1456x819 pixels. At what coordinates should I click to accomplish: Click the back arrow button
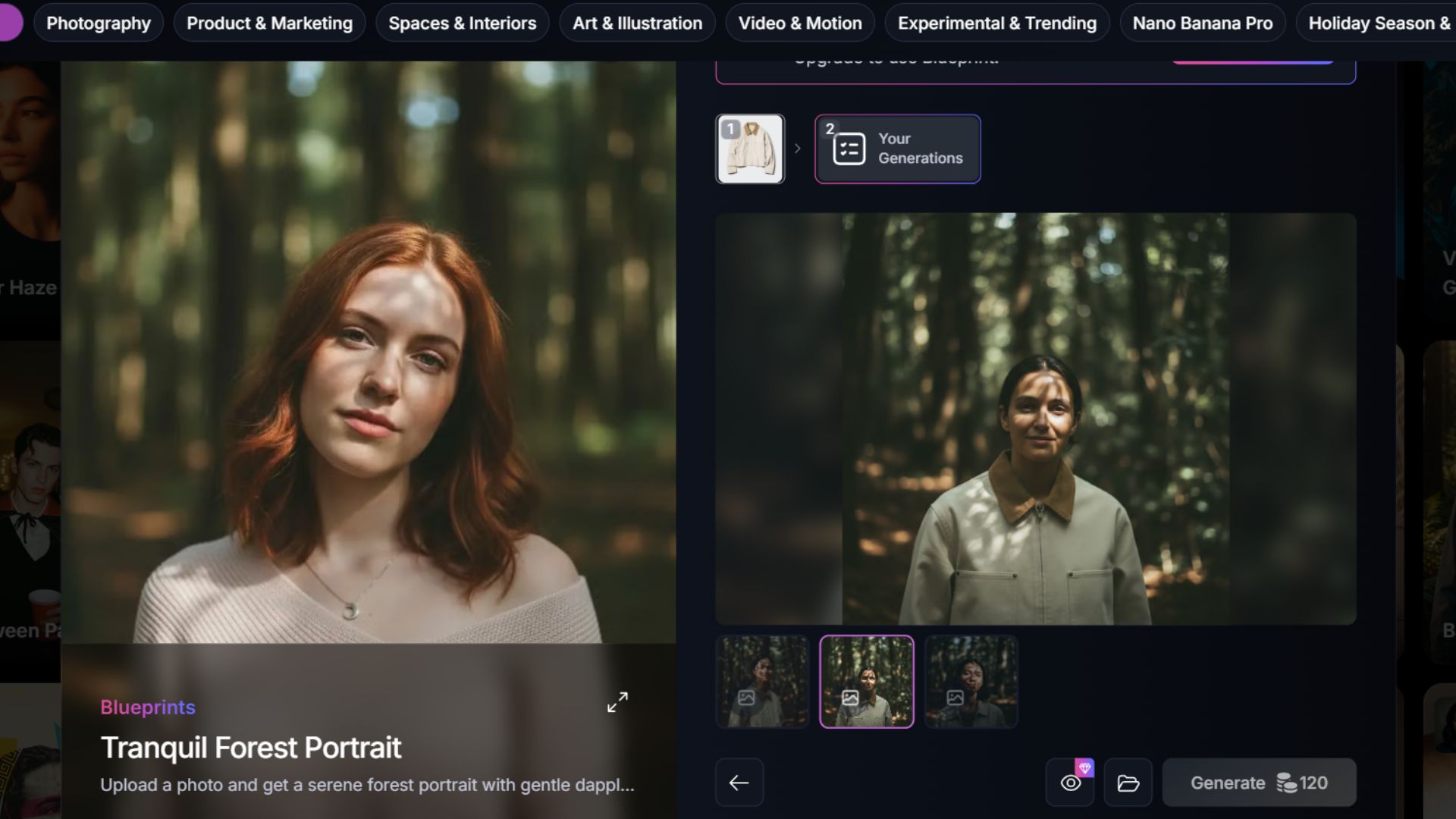pyautogui.click(x=739, y=783)
